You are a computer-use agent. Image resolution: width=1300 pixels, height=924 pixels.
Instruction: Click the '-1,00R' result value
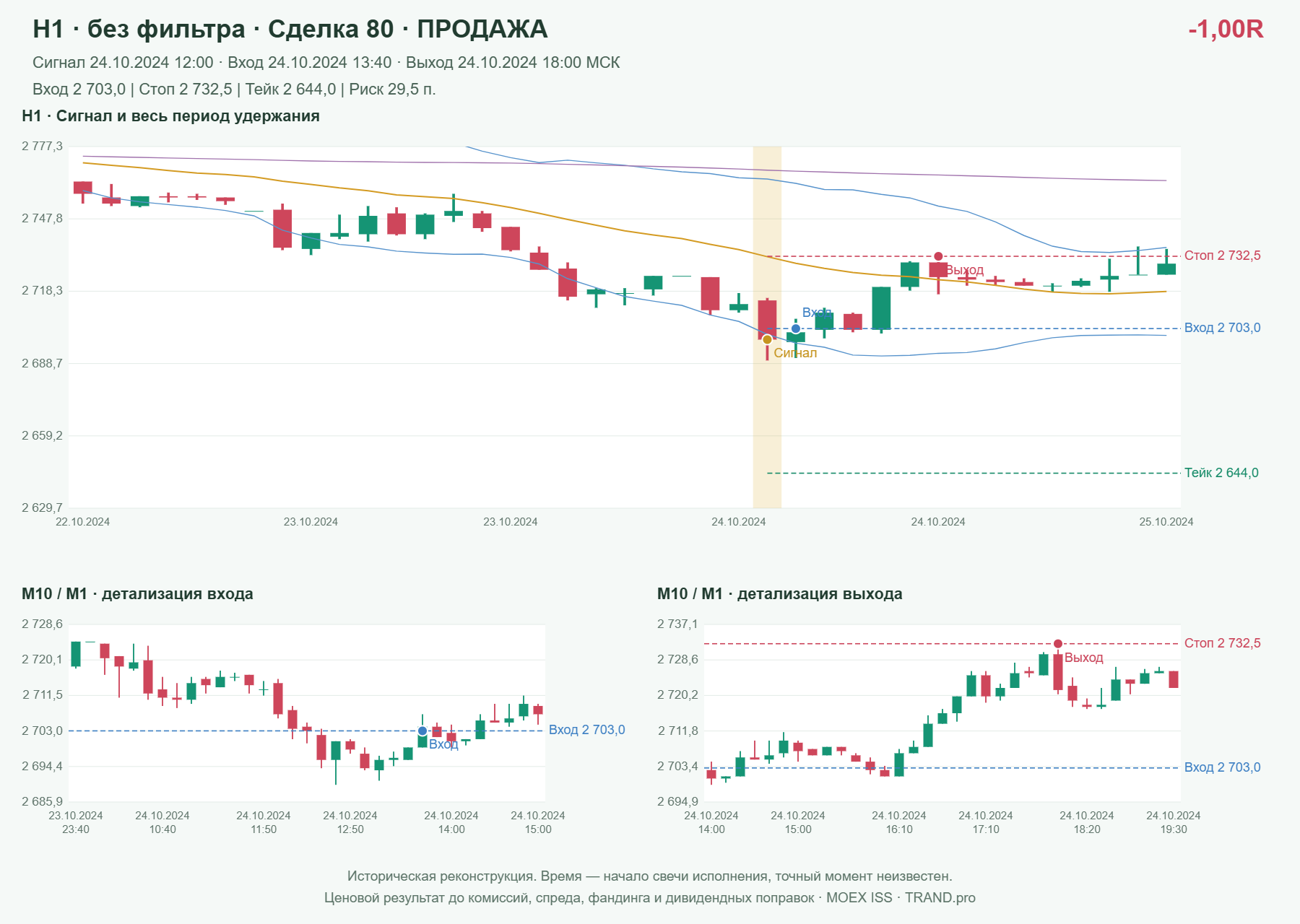(x=1226, y=29)
